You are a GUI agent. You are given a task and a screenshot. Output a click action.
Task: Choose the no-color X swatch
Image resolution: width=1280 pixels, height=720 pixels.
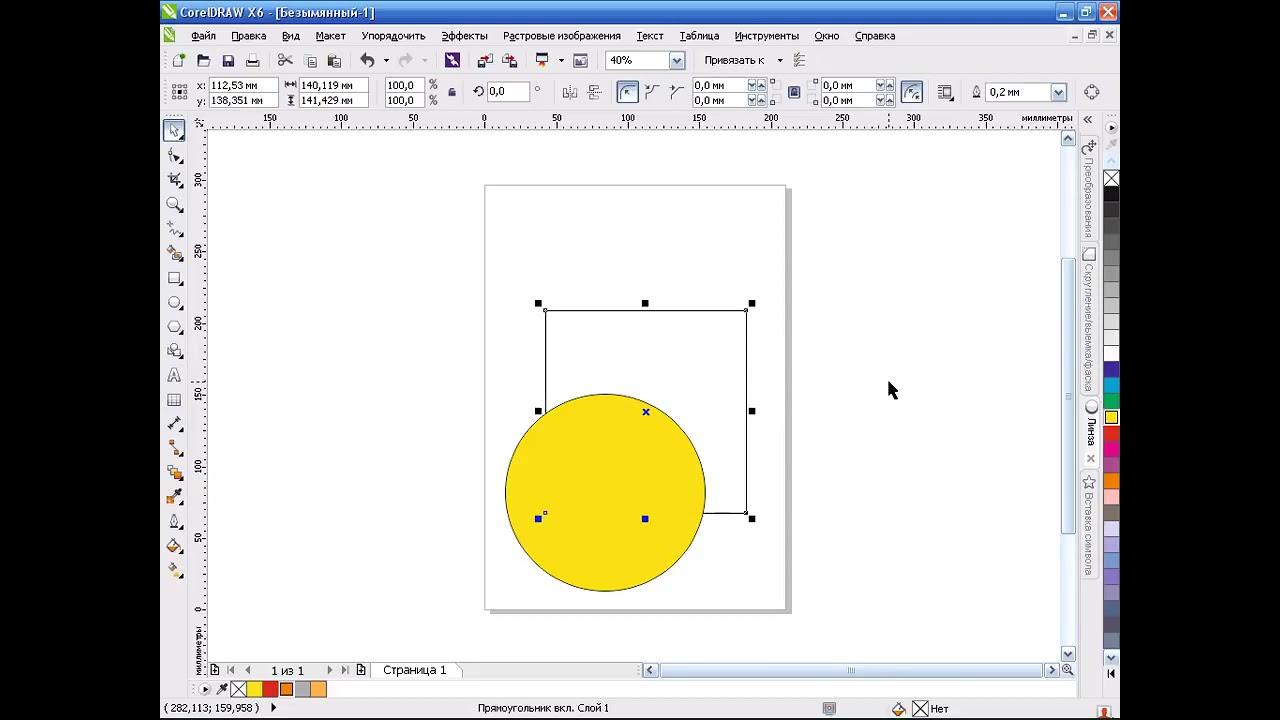tap(1111, 179)
